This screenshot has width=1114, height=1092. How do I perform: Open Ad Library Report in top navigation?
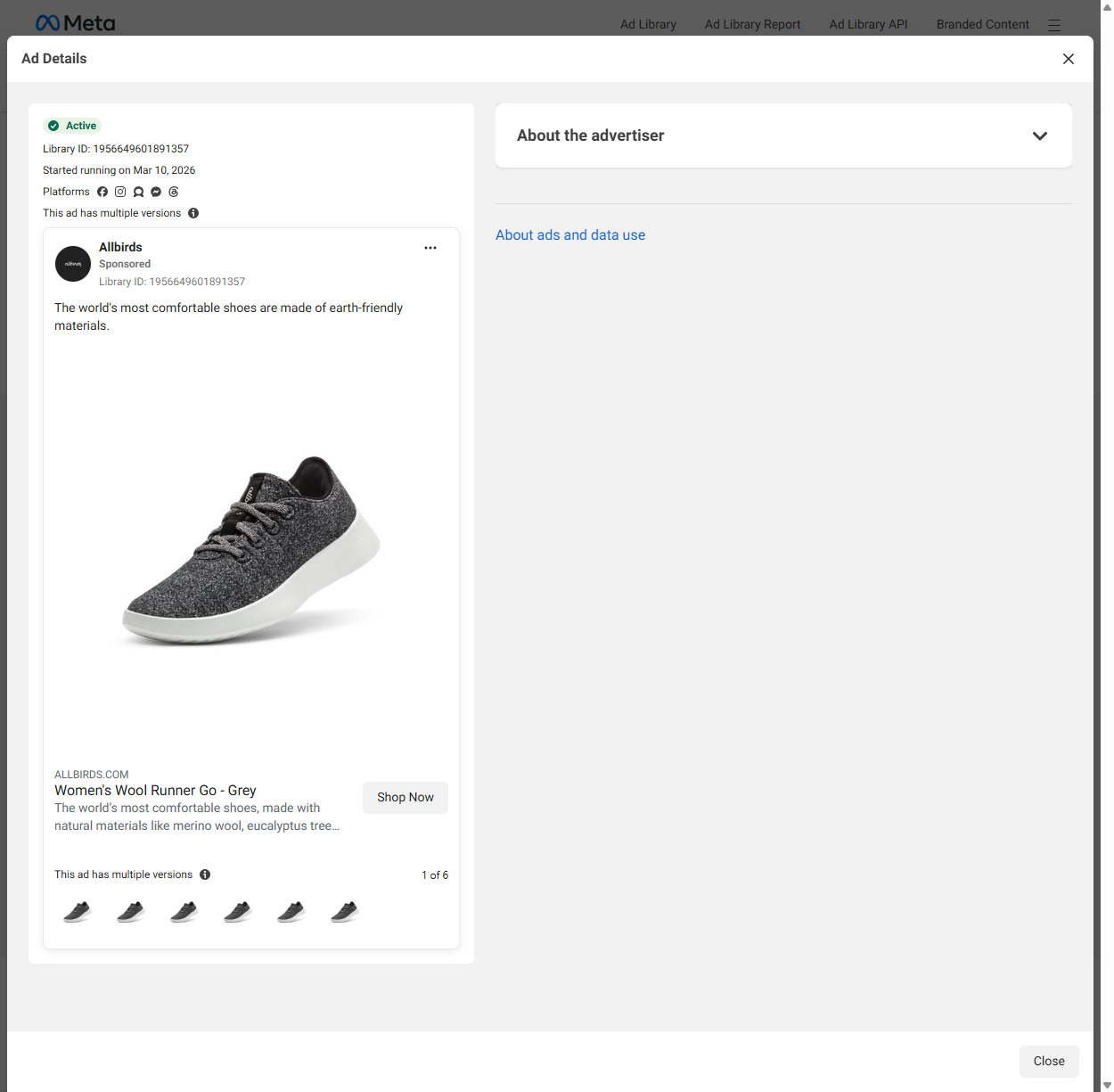(752, 24)
